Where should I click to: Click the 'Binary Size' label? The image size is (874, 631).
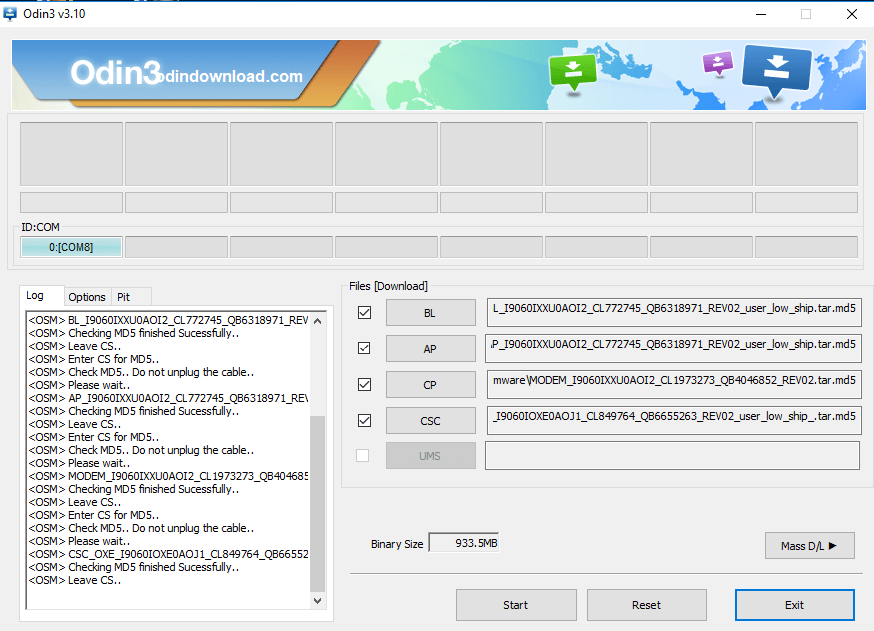pyautogui.click(x=397, y=544)
